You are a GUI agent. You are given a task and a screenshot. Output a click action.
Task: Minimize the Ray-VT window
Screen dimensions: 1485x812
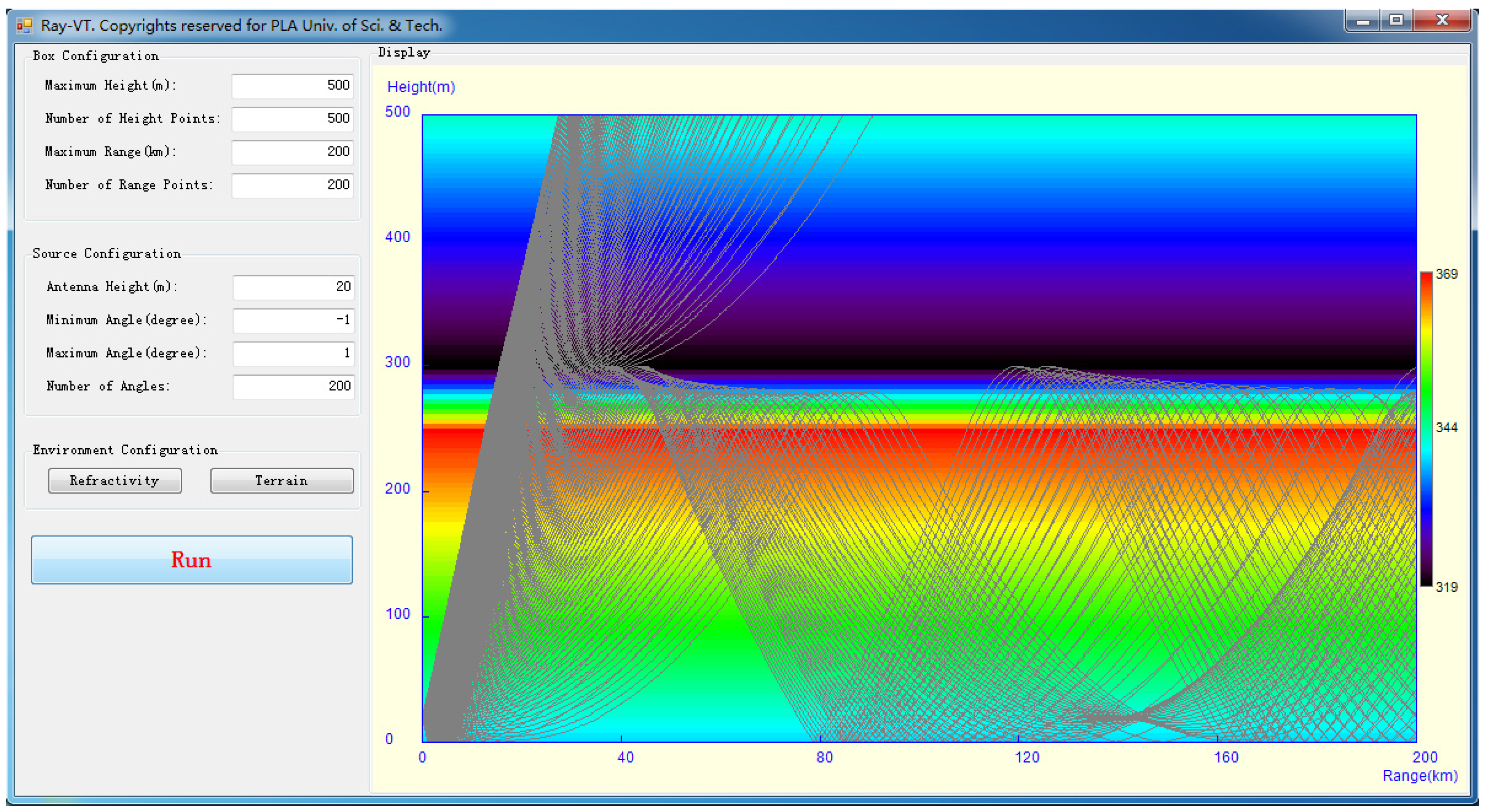point(1363,21)
